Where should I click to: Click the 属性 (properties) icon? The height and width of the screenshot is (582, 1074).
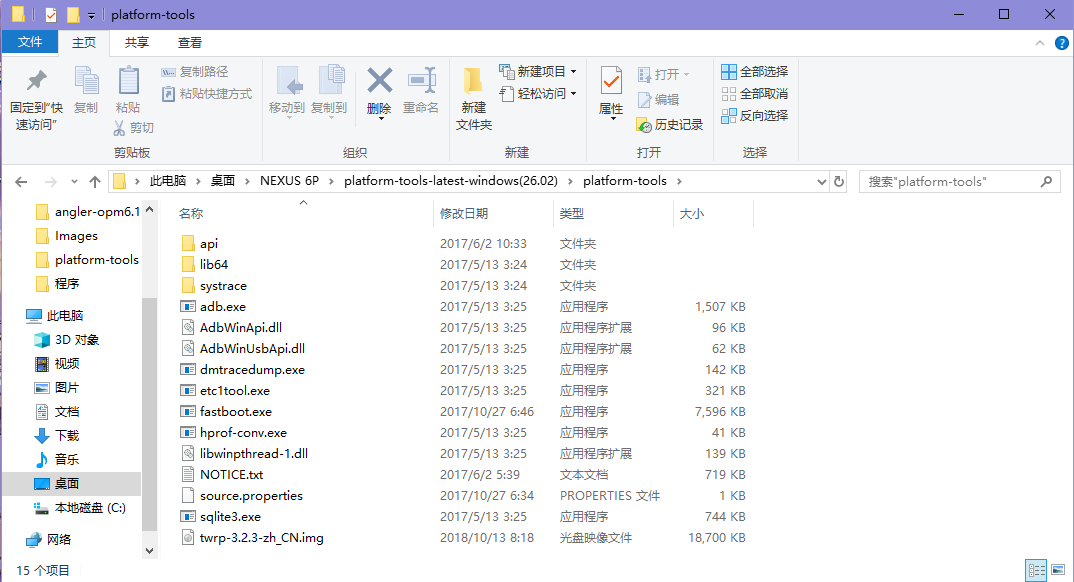610,81
